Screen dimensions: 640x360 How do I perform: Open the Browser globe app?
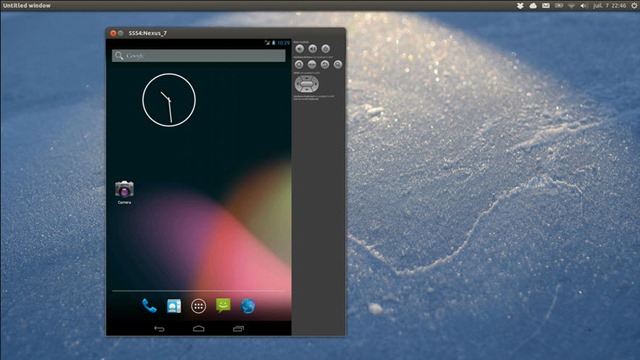(x=248, y=306)
